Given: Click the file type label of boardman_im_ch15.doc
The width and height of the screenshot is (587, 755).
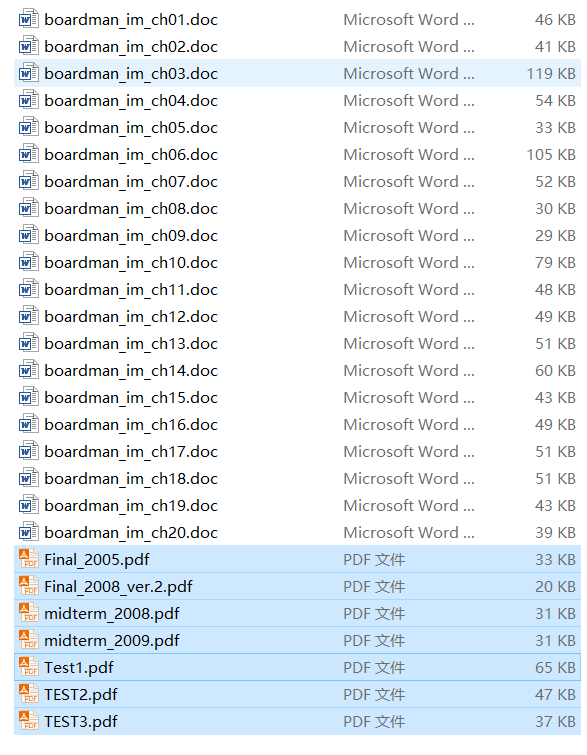Looking at the screenshot, I should pyautogui.click(x=409, y=398).
